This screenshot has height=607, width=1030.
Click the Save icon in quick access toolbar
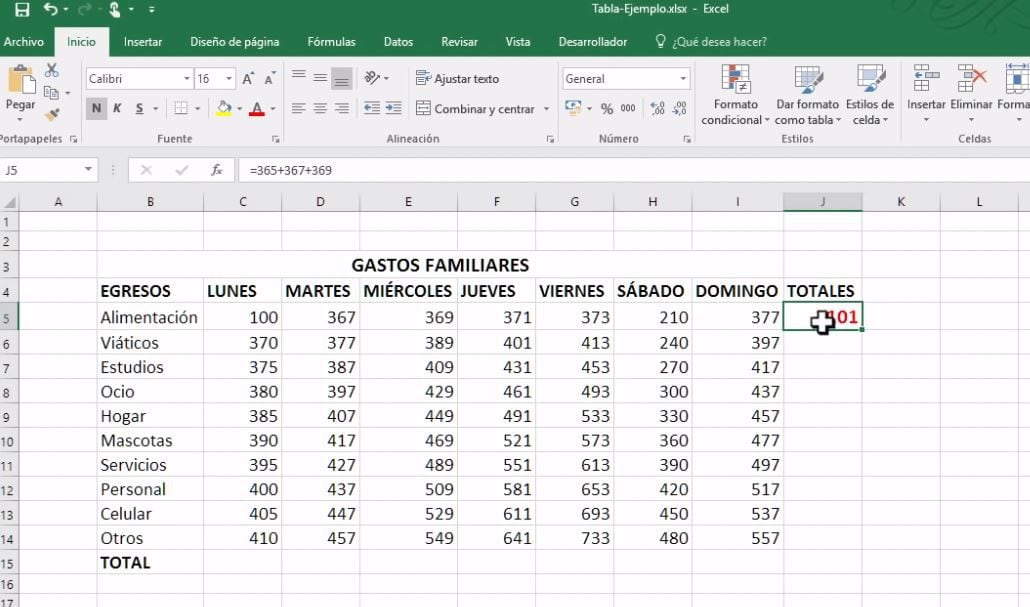pos(22,10)
